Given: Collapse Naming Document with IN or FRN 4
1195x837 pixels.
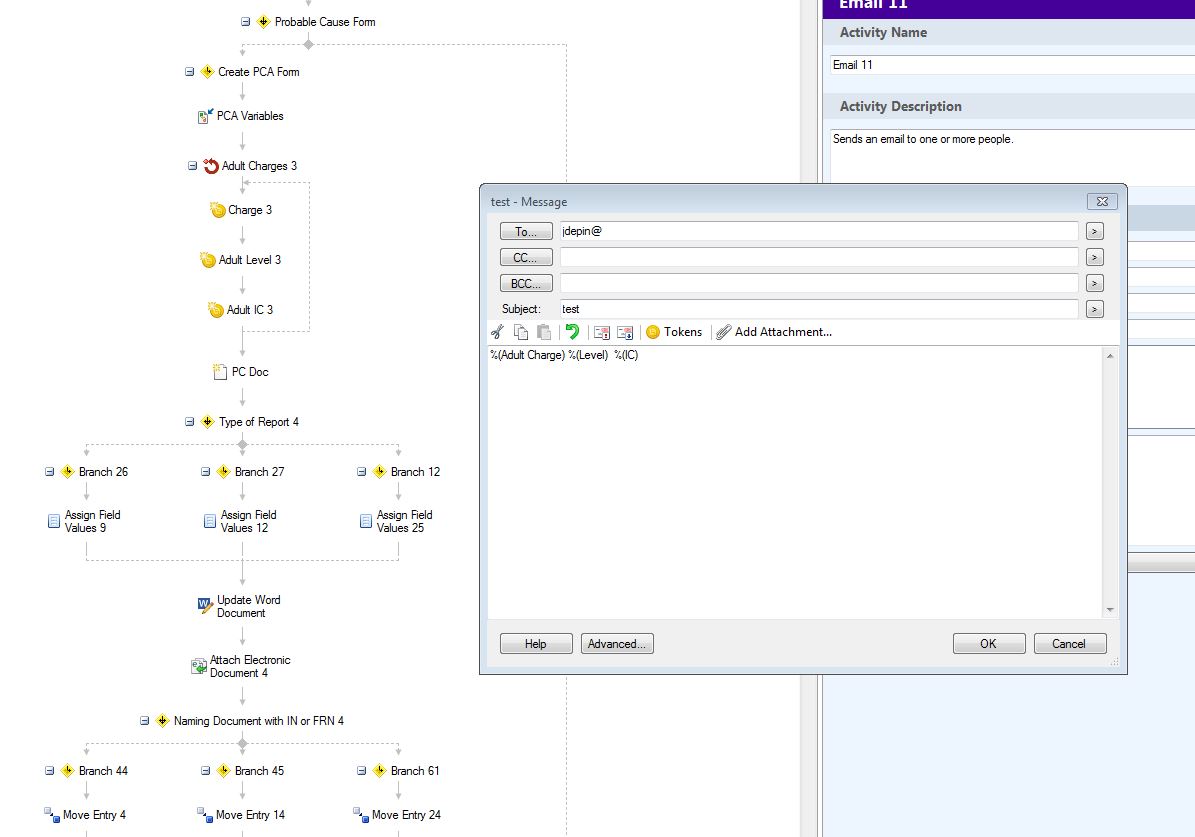Looking at the screenshot, I should (x=144, y=720).
